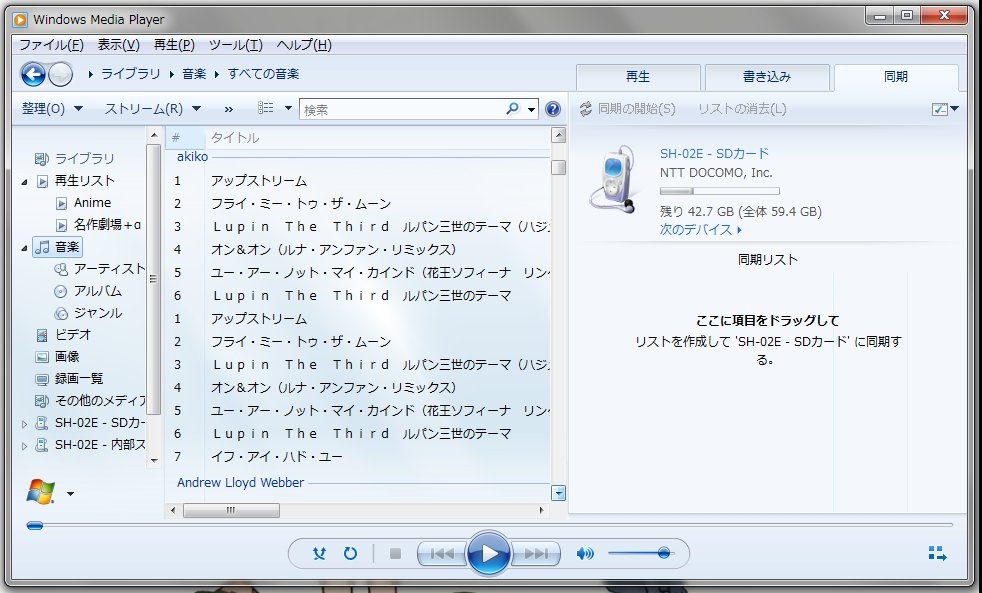The image size is (982, 593).
Task: Open the view options icon
Action: pyautogui.click(x=266, y=108)
